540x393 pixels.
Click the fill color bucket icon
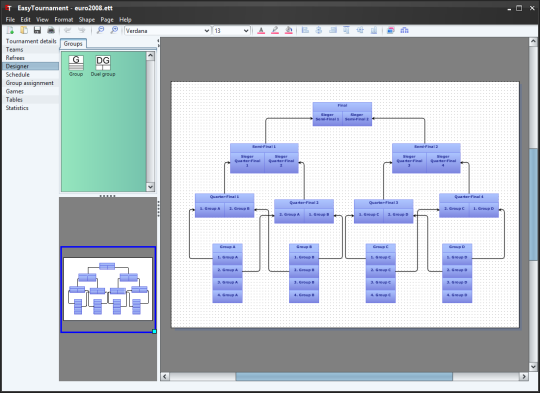pyautogui.click(x=289, y=31)
